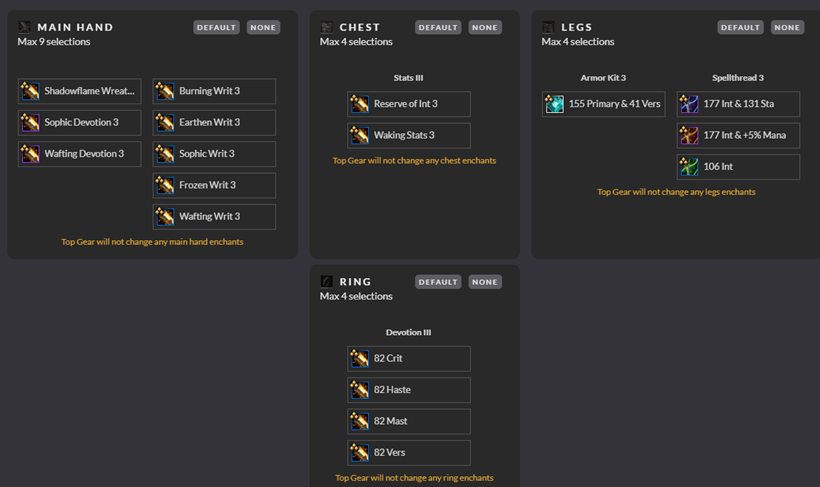820x487 pixels.
Task: Click 'Top Gear will not change any ring enchants'
Action: [x=414, y=478]
